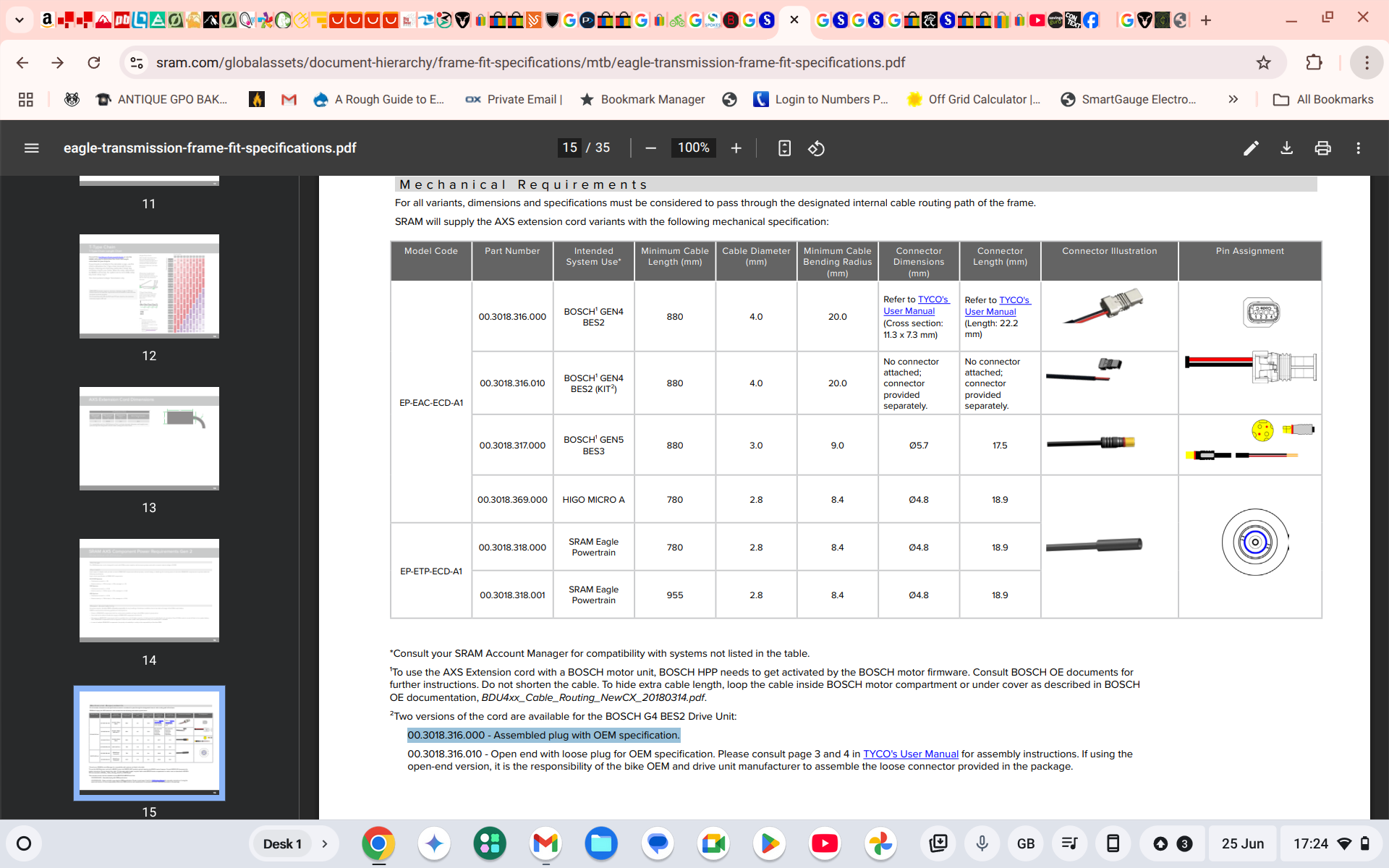
Task: Download the PDF file
Action: 1286,148
